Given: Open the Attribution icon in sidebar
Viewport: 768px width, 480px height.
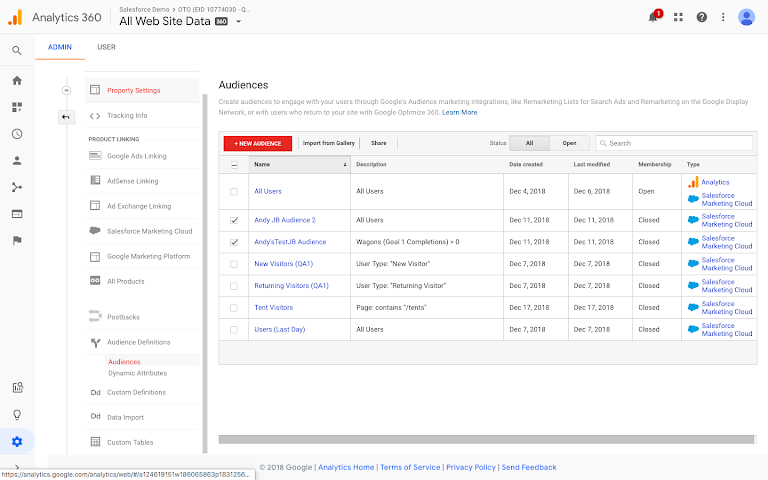Looking at the screenshot, I should point(18,388).
